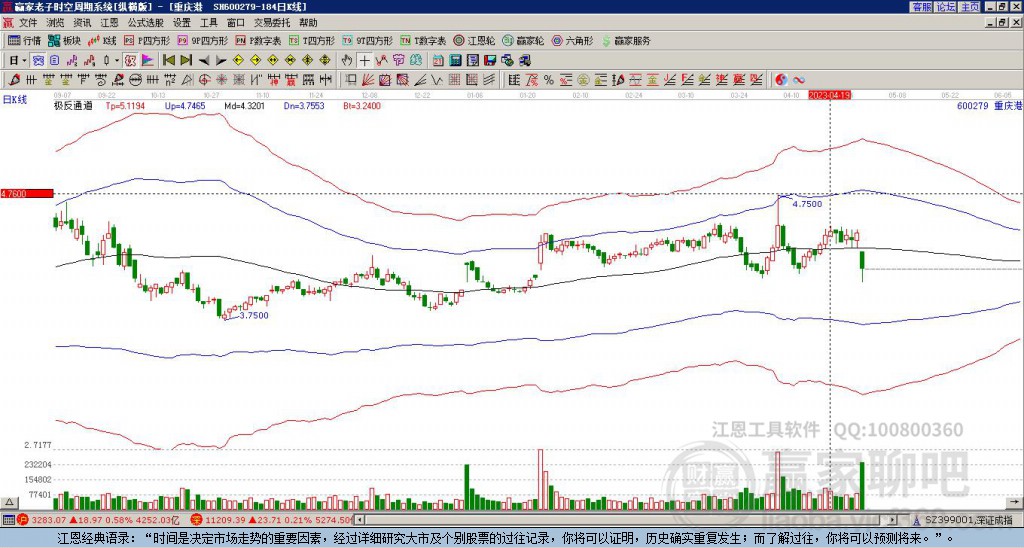Click the colored flag icon
Image resolution: width=1024 pixels, height=548 pixels.
click(148, 60)
